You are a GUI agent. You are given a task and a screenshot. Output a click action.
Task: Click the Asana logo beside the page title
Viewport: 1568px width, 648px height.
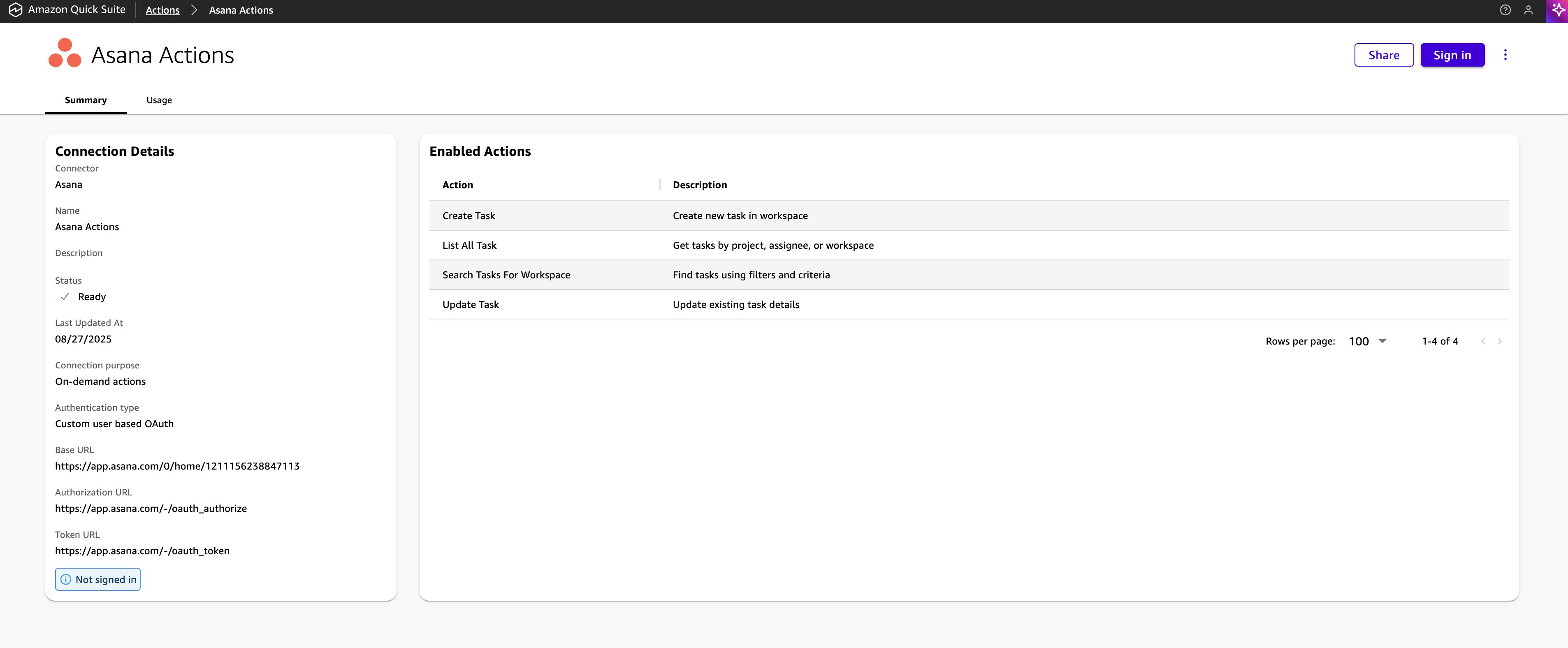click(65, 53)
